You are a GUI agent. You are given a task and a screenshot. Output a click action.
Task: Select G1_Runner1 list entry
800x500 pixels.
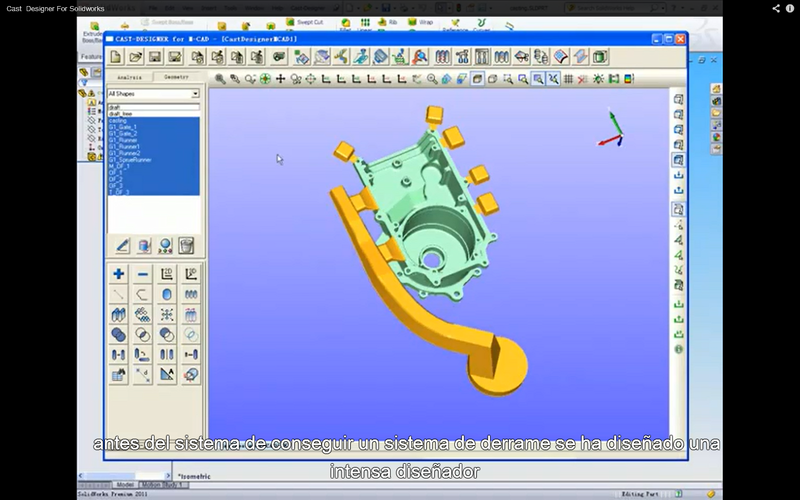click(x=153, y=146)
